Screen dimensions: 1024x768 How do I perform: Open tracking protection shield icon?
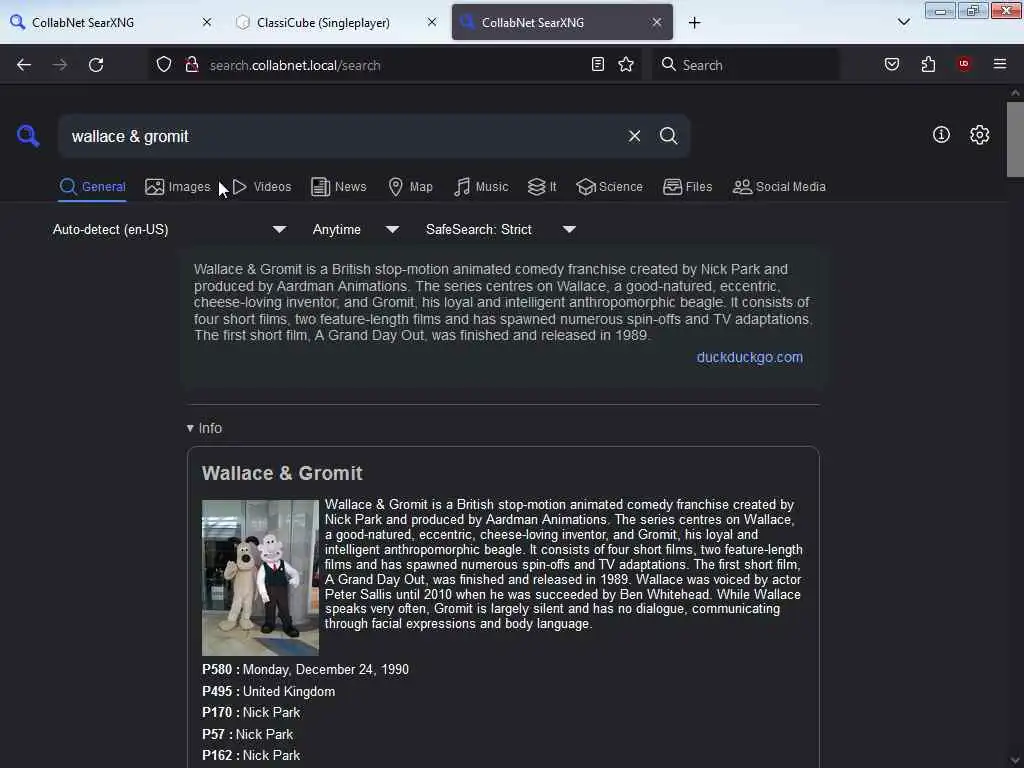point(164,65)
